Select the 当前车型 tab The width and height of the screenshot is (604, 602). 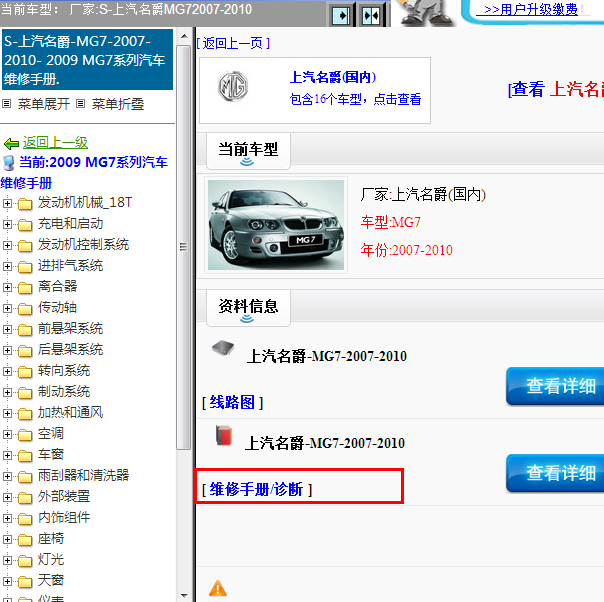click(248, 151)
